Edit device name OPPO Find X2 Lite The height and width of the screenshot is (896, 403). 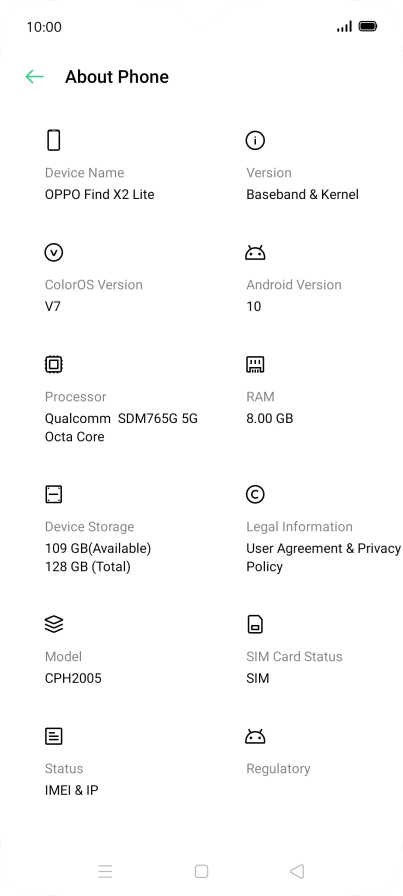(x=99, y=194)
